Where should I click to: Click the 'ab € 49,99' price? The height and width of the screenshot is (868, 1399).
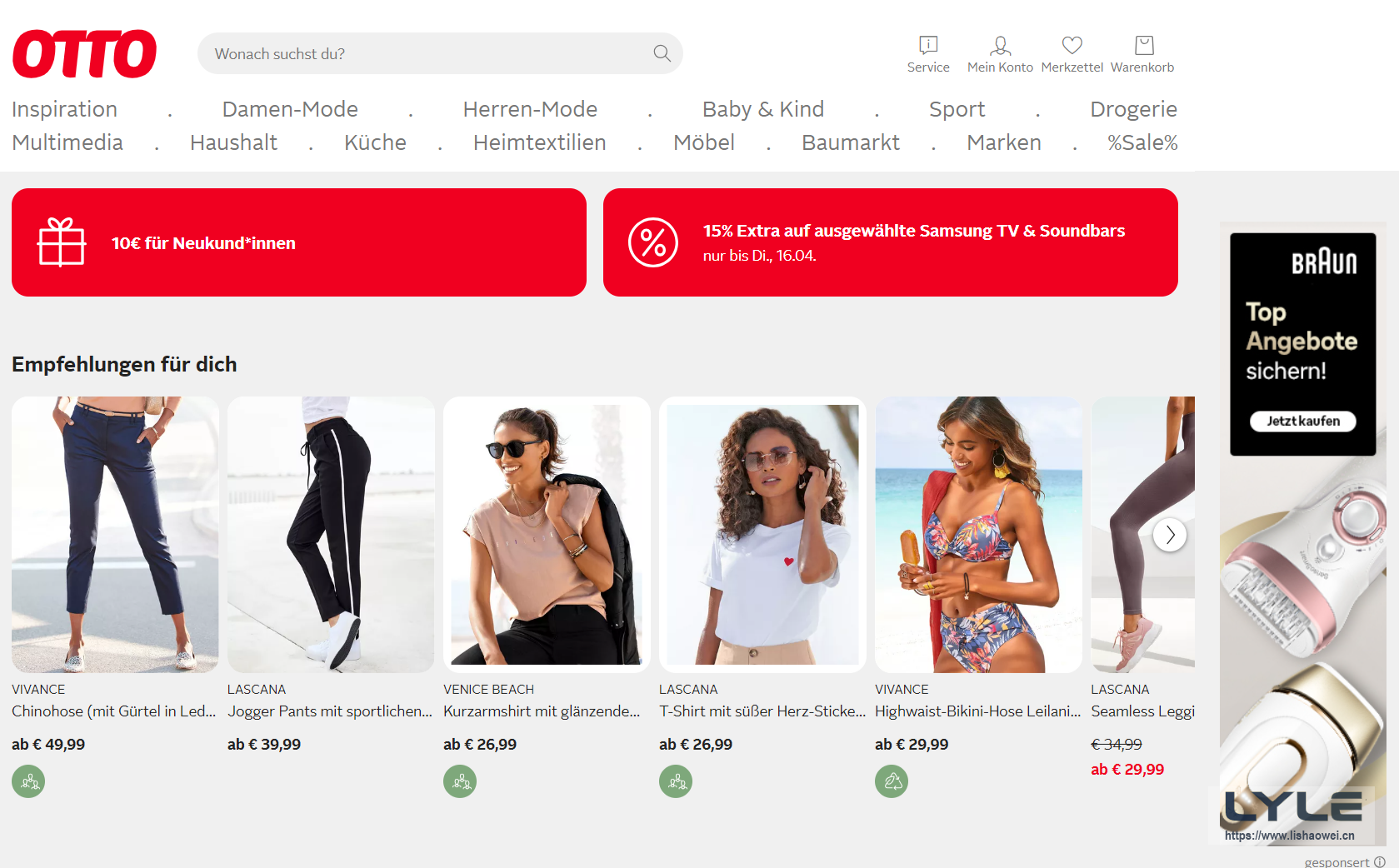pos(48,745)
